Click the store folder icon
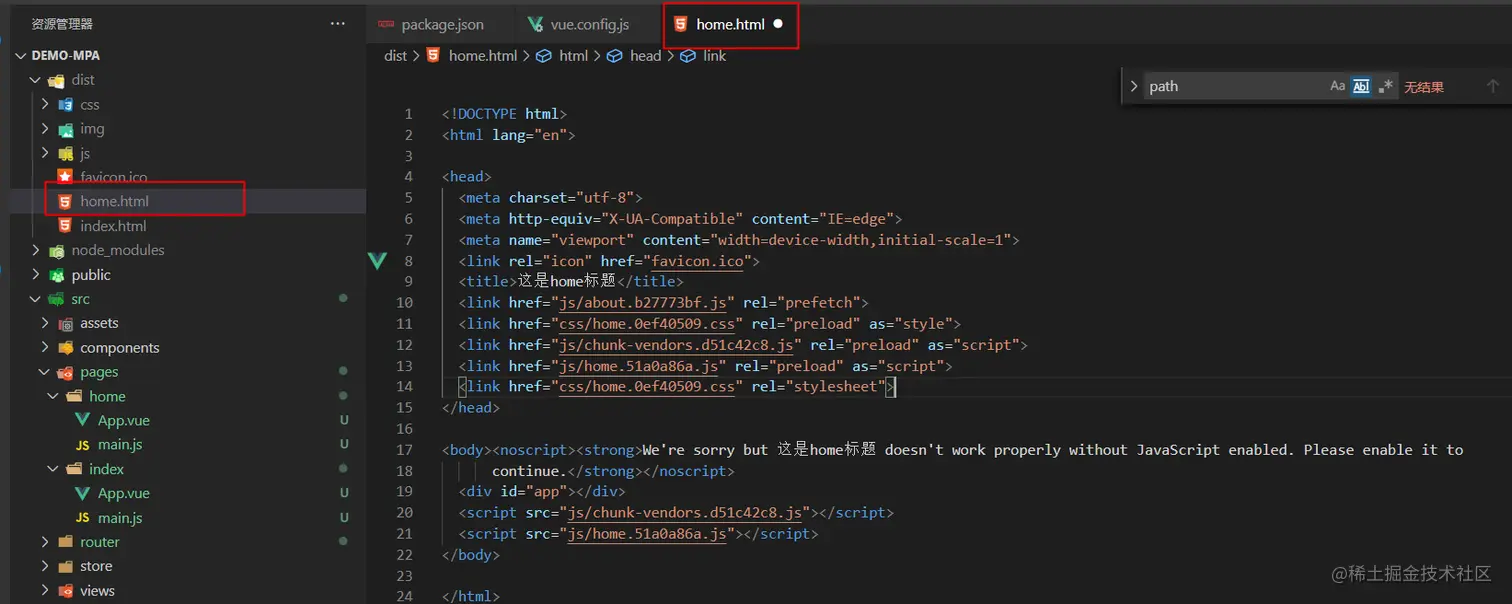 click(65, 566)
